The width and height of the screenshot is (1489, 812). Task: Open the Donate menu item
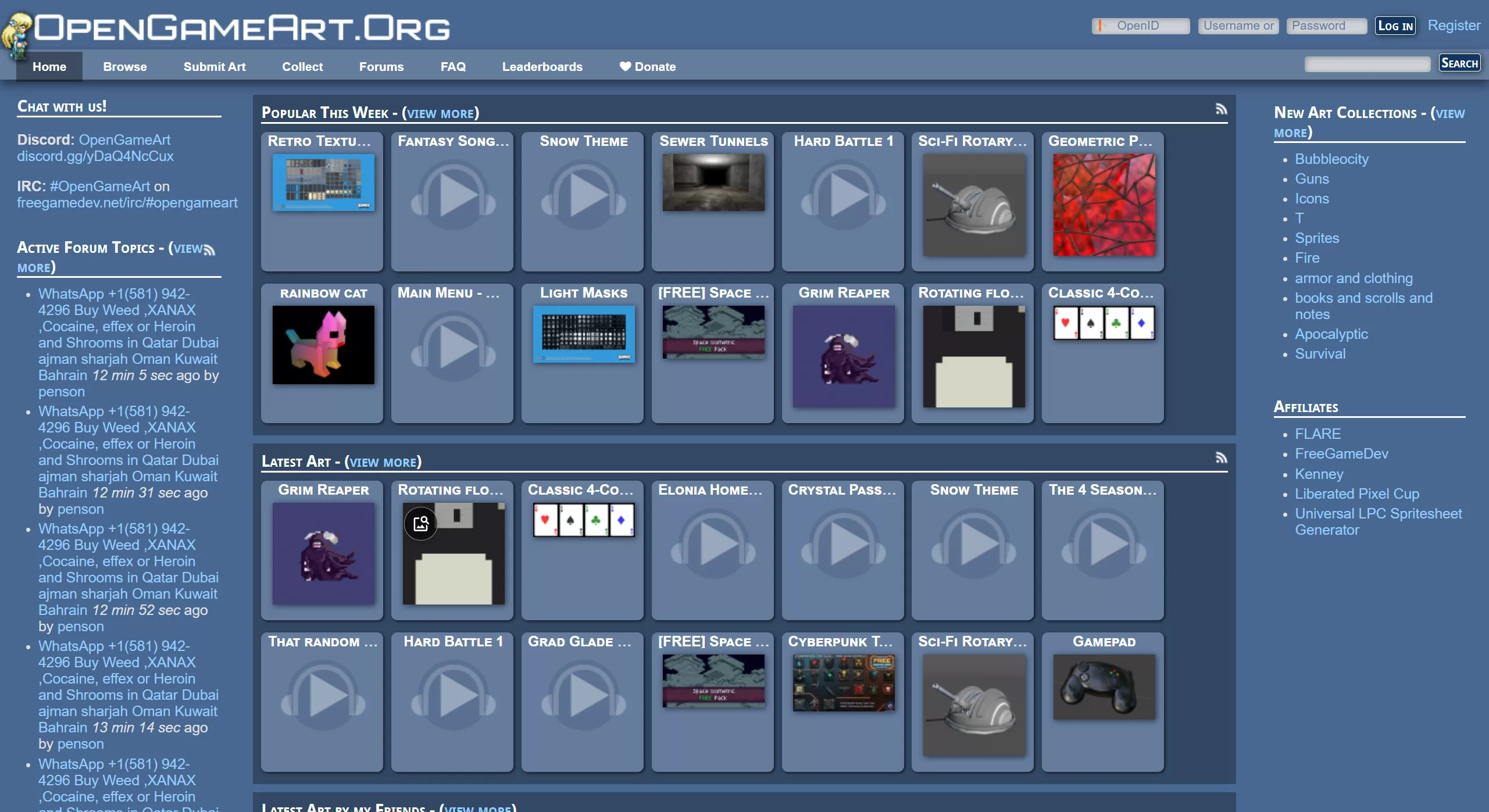pos(648,67)
